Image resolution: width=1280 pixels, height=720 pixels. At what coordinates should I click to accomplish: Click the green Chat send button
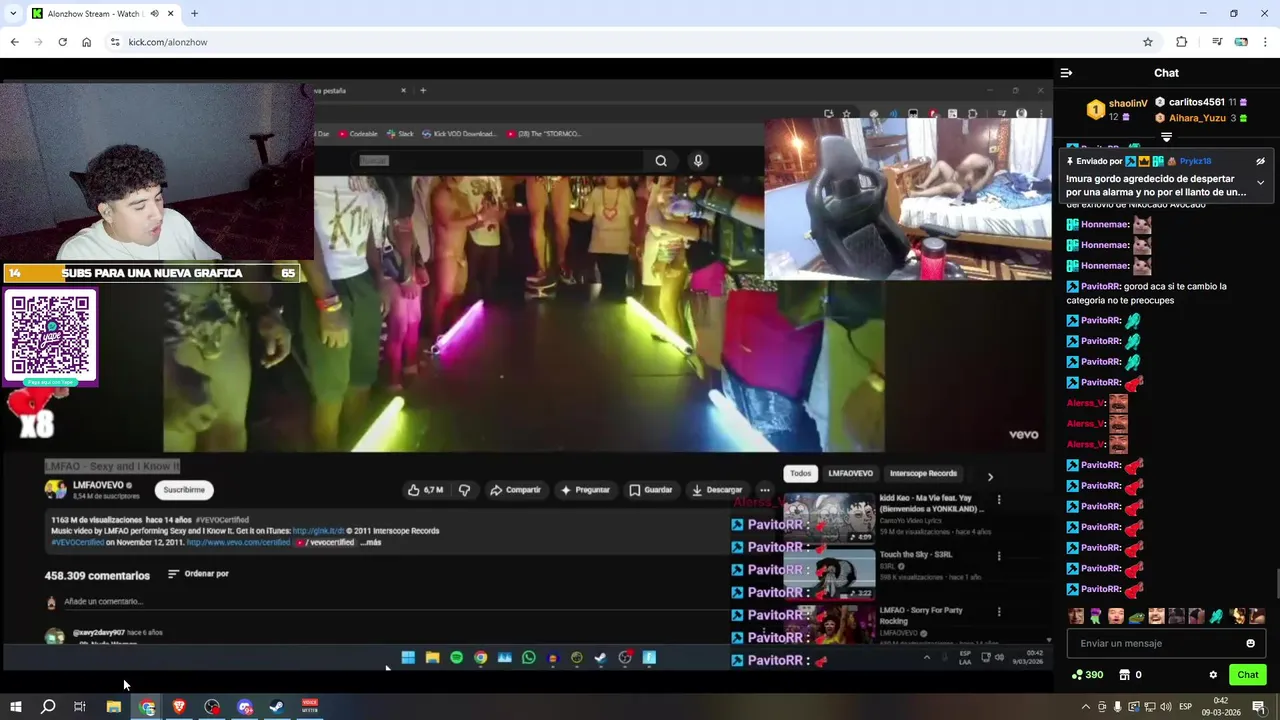[1248, 675]
